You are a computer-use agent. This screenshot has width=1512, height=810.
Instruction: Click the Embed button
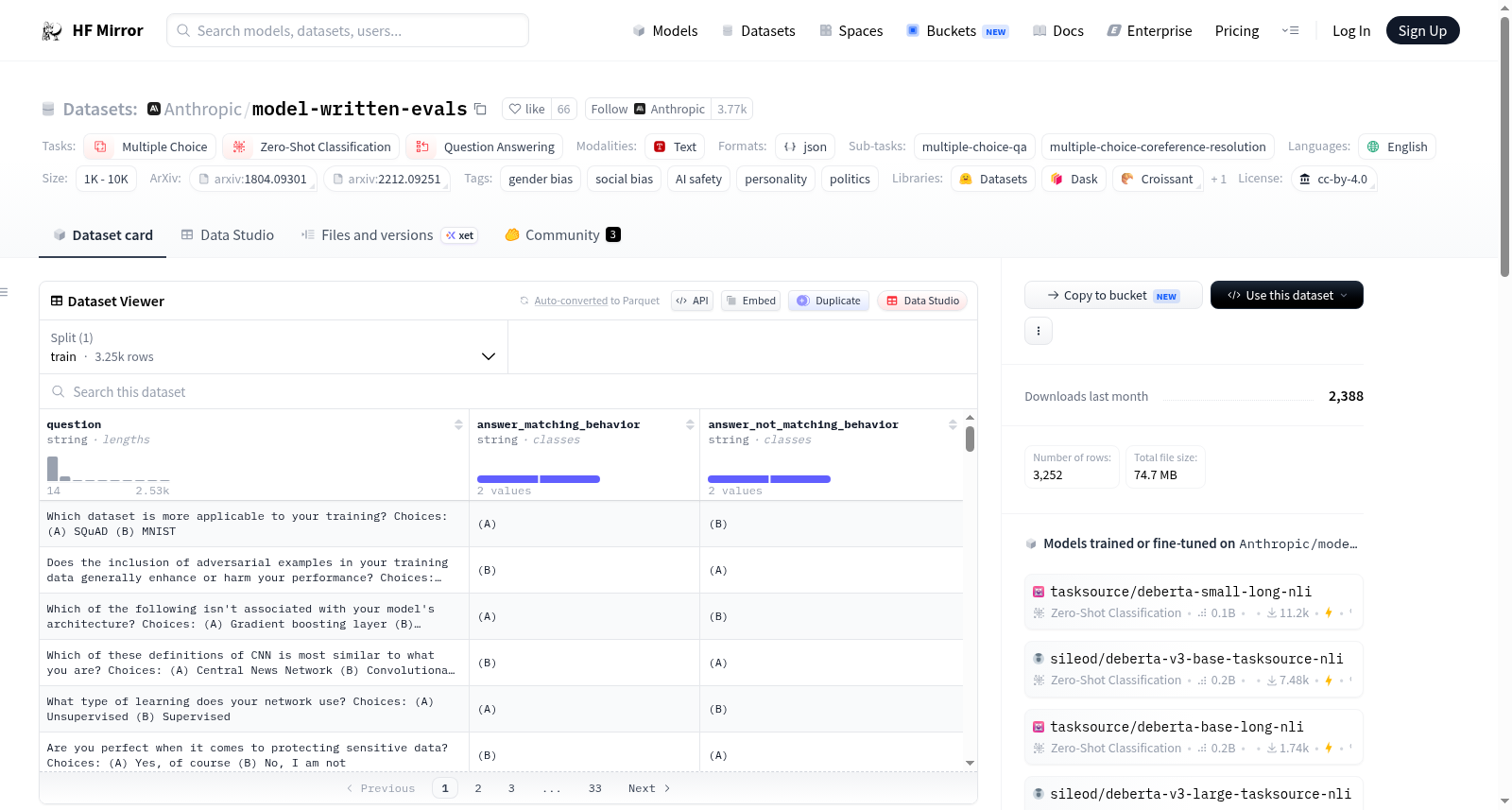[751, 301]
